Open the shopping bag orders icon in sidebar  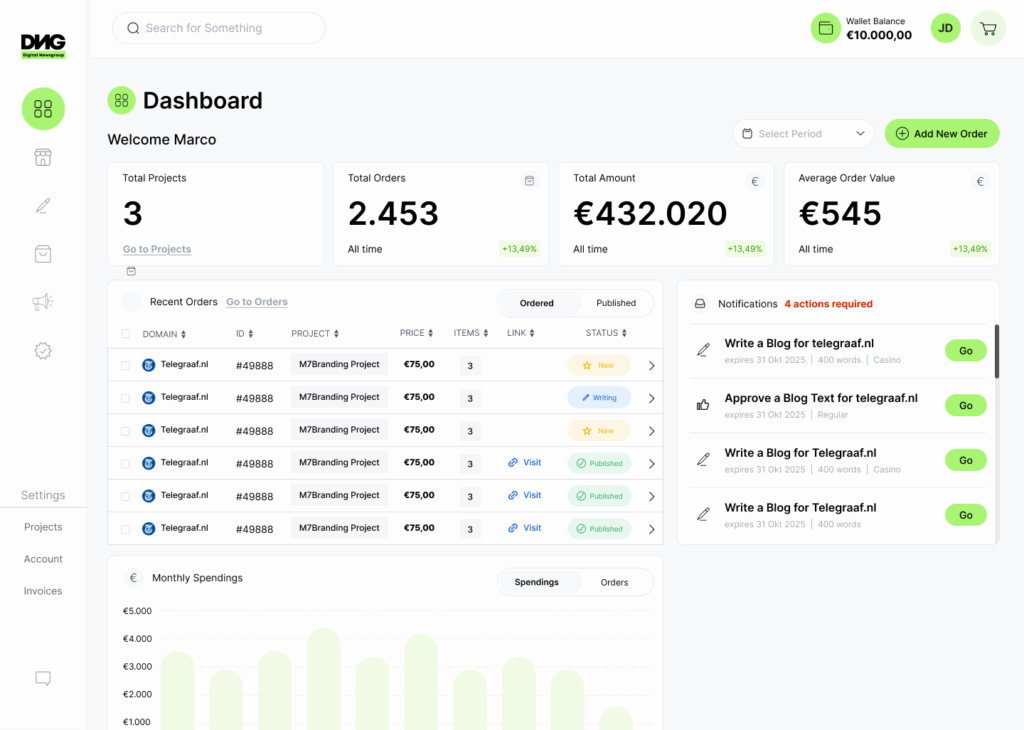pos(43,254)
